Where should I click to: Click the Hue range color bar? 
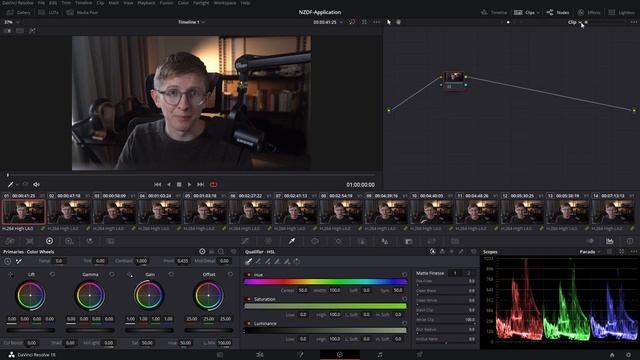pos(325,282)
